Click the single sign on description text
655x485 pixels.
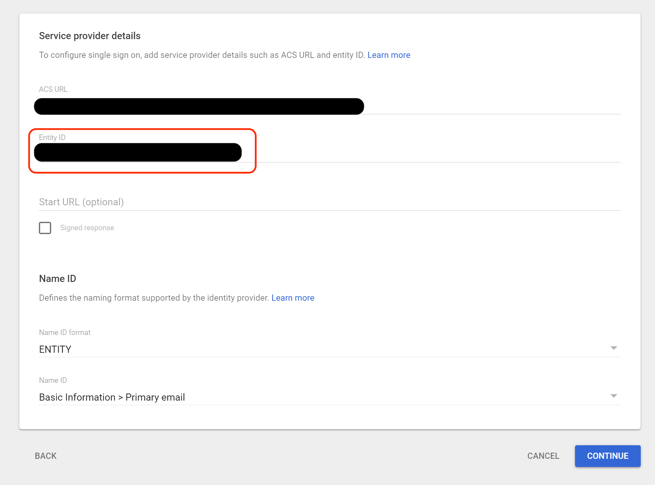(200, 55)
